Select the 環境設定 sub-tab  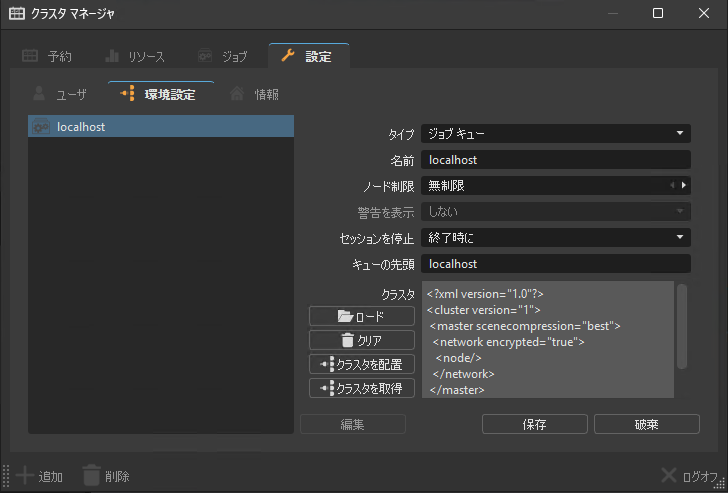coord(161,94)
